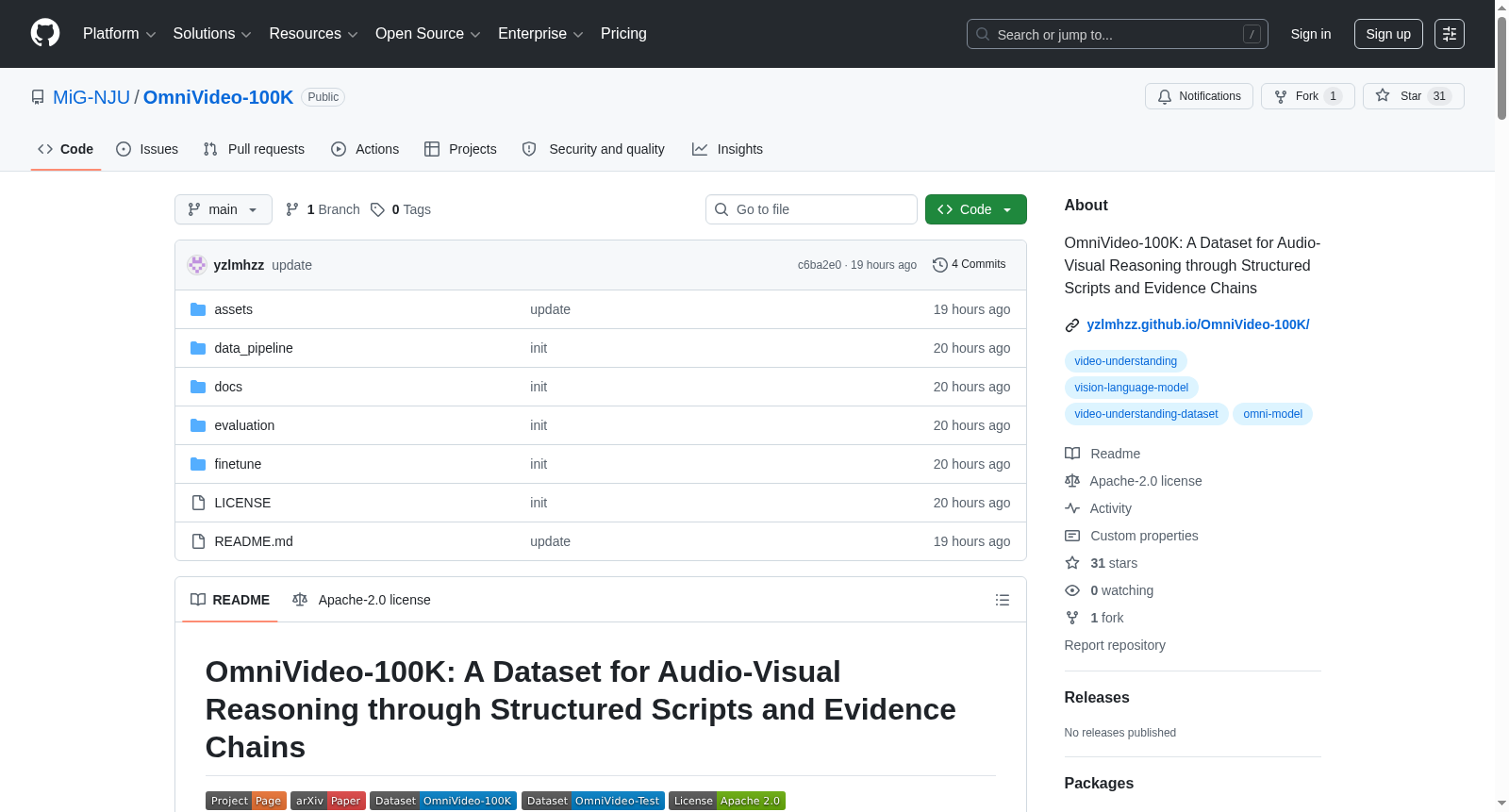Click the video-understanding topic tag

coord(1126,361)
